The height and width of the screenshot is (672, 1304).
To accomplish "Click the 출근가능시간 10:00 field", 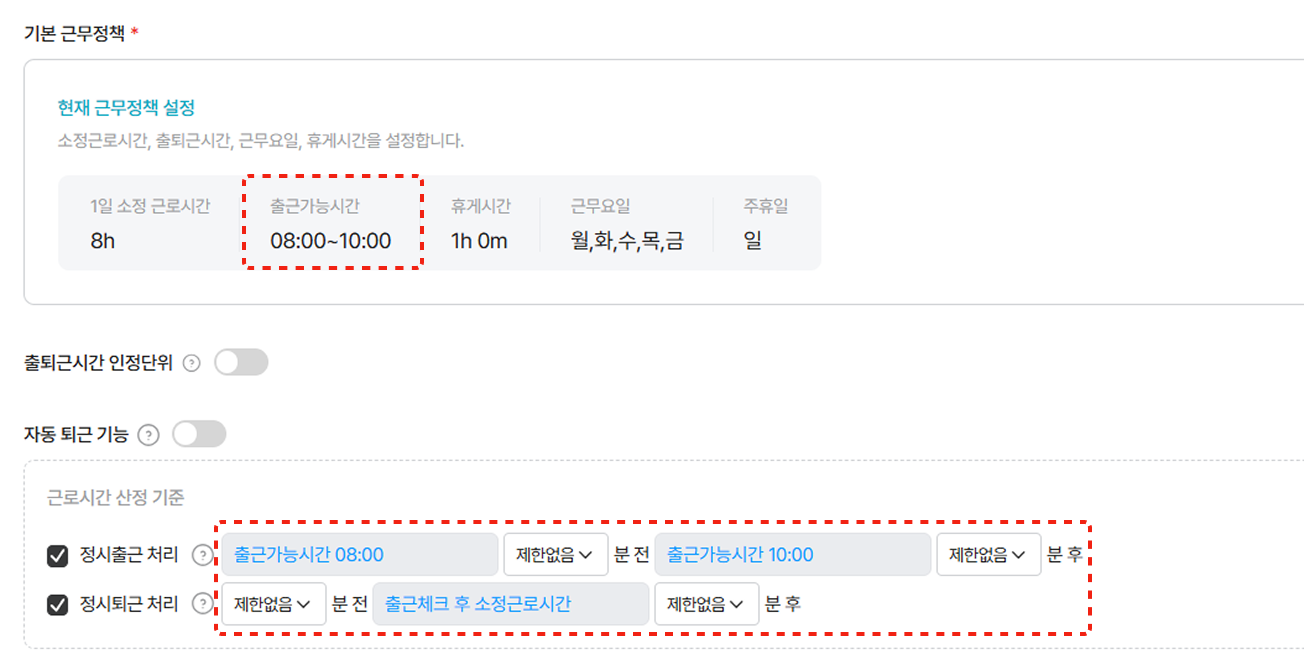I will click(x=793, y=555).
